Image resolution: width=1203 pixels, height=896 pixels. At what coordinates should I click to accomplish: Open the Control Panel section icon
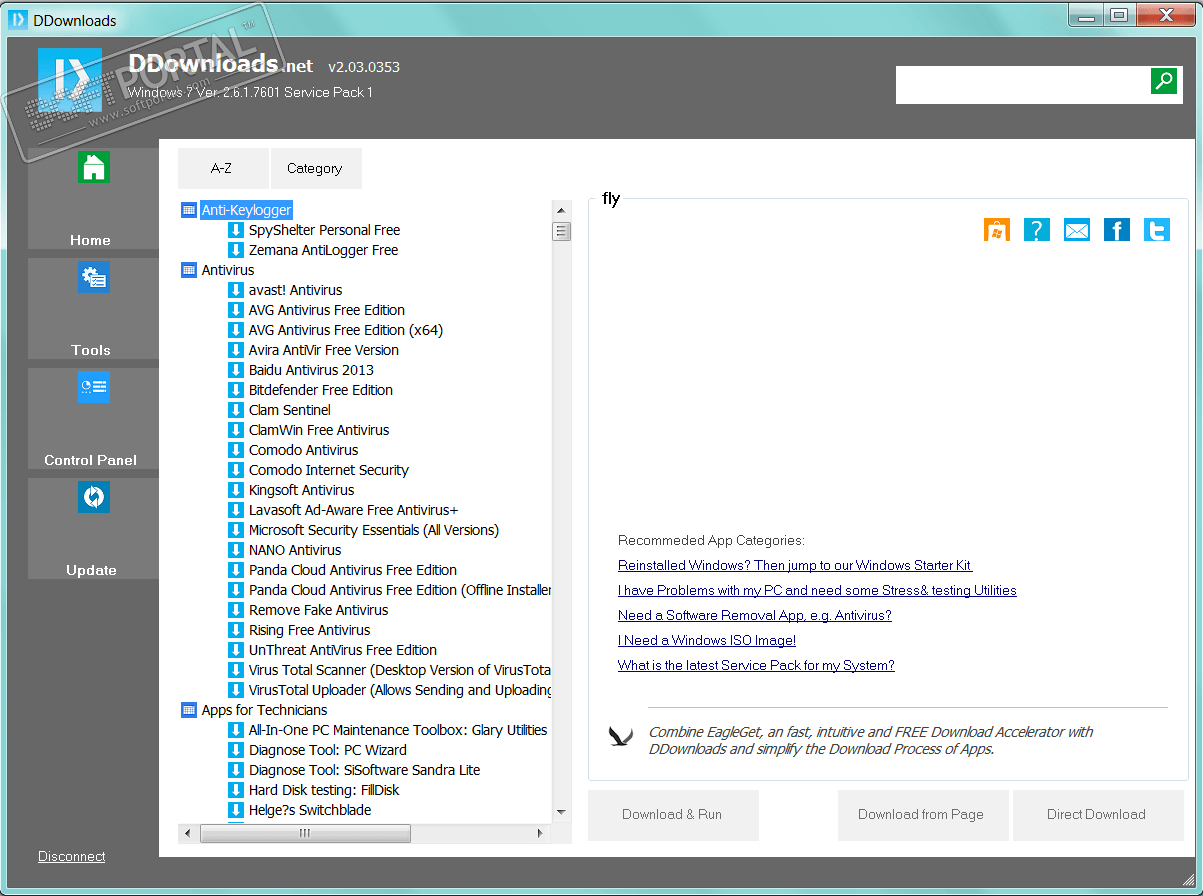pyautogui.click(x=93, y=387)
